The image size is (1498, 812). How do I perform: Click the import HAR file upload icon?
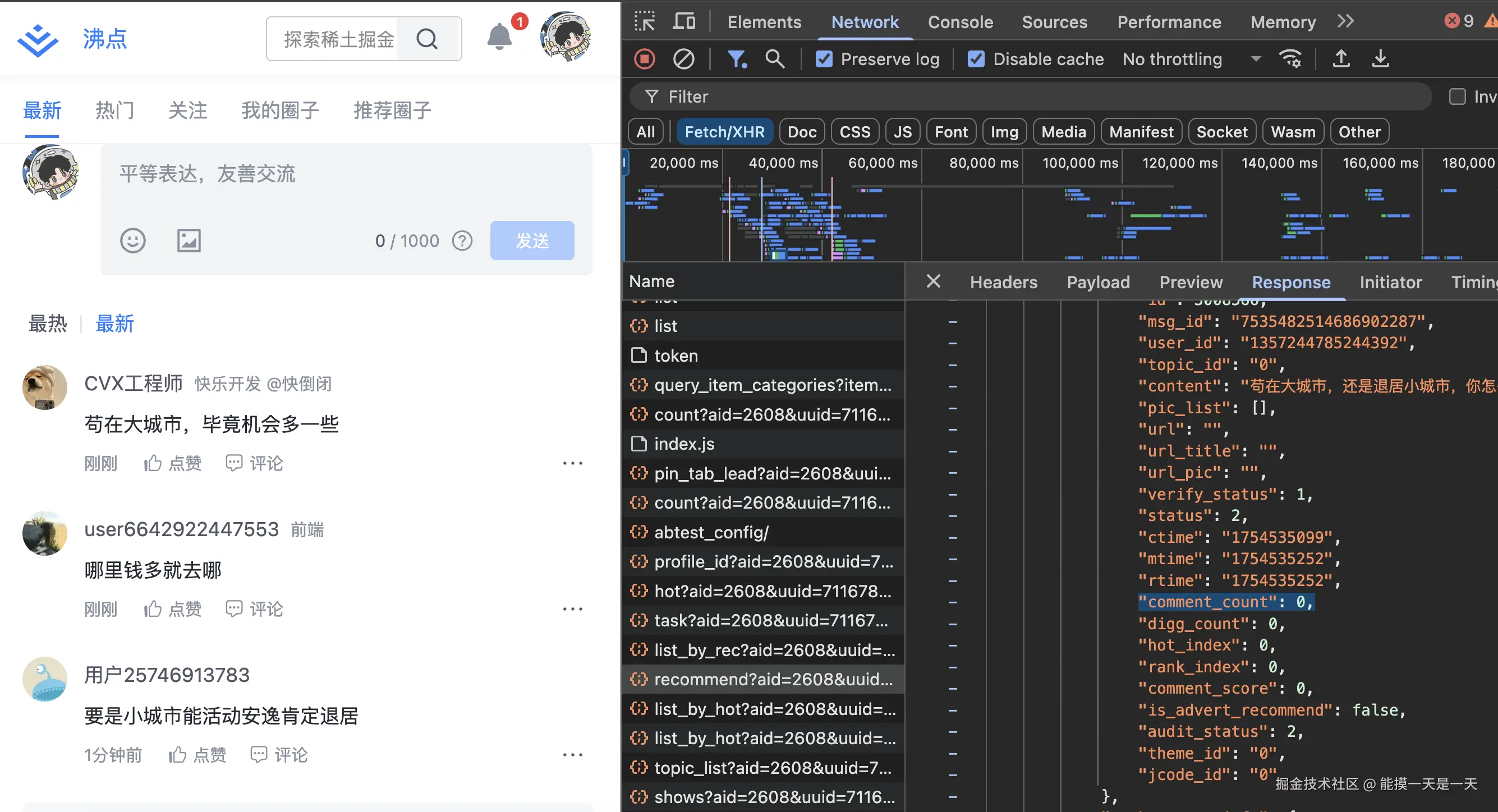click(1341, 59)
